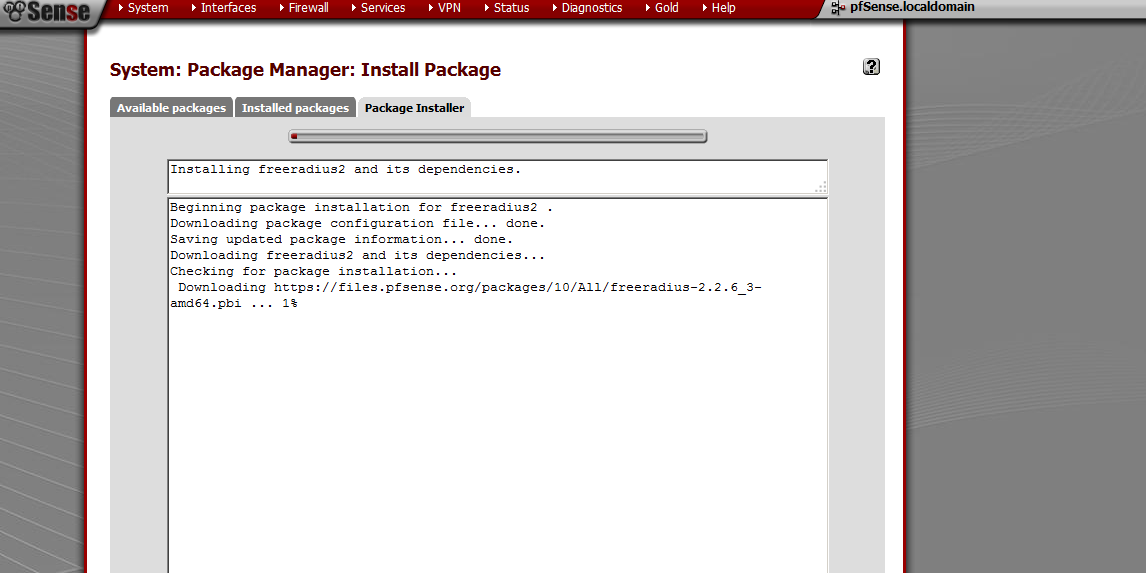The width and height of the screenshot is (1146, 573).
Task: Expand the Interfaces menu
Action: 227,8
